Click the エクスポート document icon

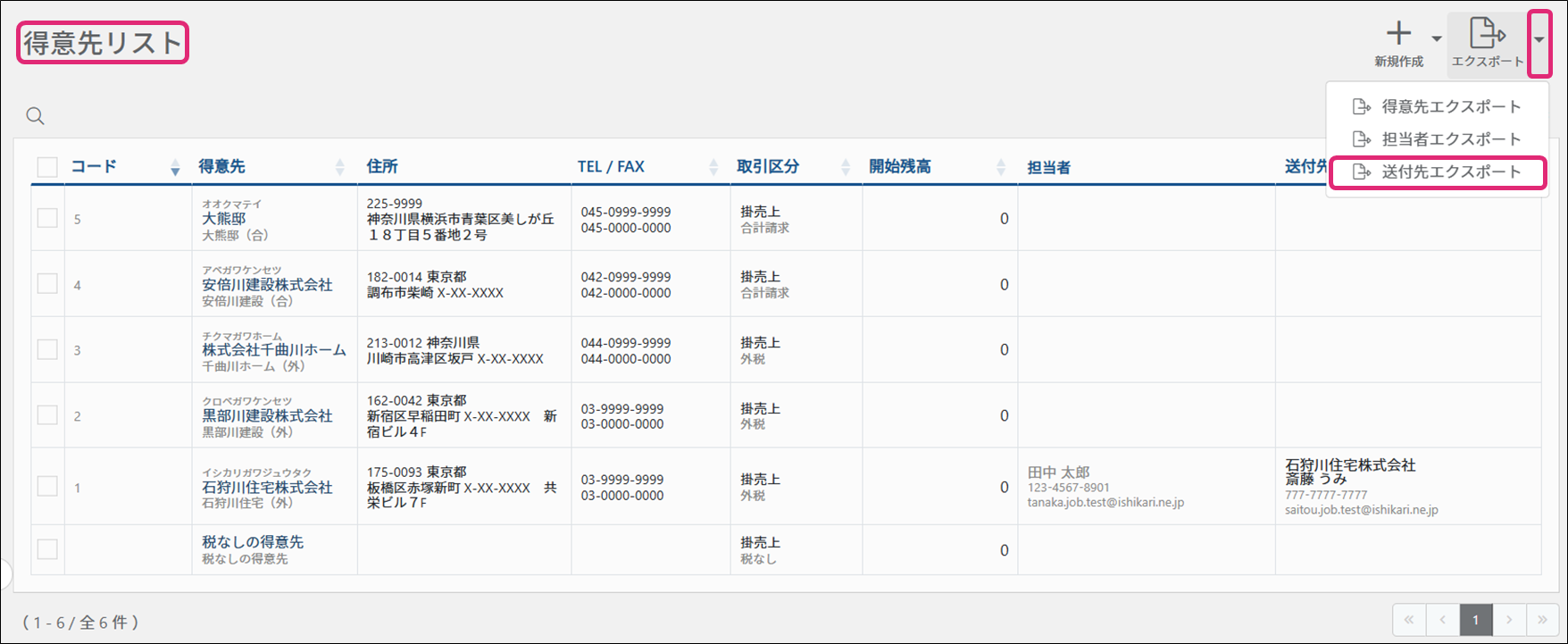1487,34
